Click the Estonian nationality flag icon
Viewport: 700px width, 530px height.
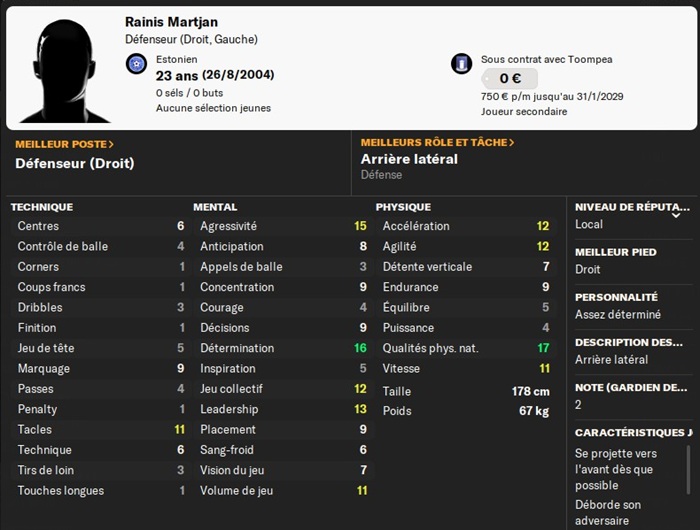(137, 65)
